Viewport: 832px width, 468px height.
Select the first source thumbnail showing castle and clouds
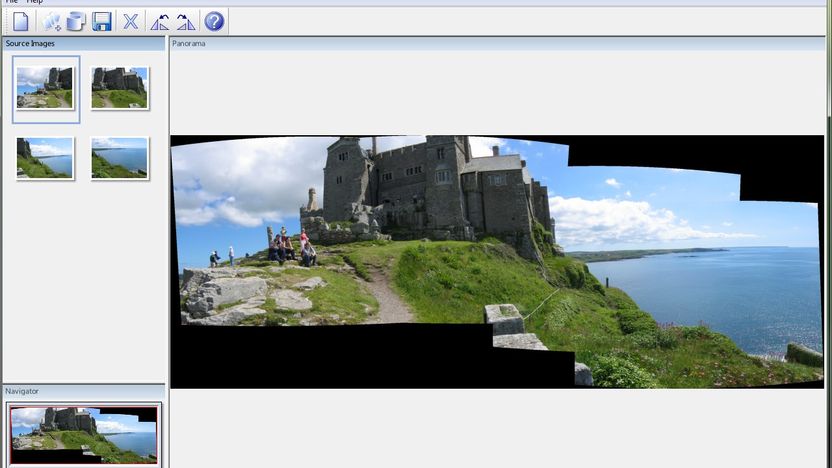45,88
